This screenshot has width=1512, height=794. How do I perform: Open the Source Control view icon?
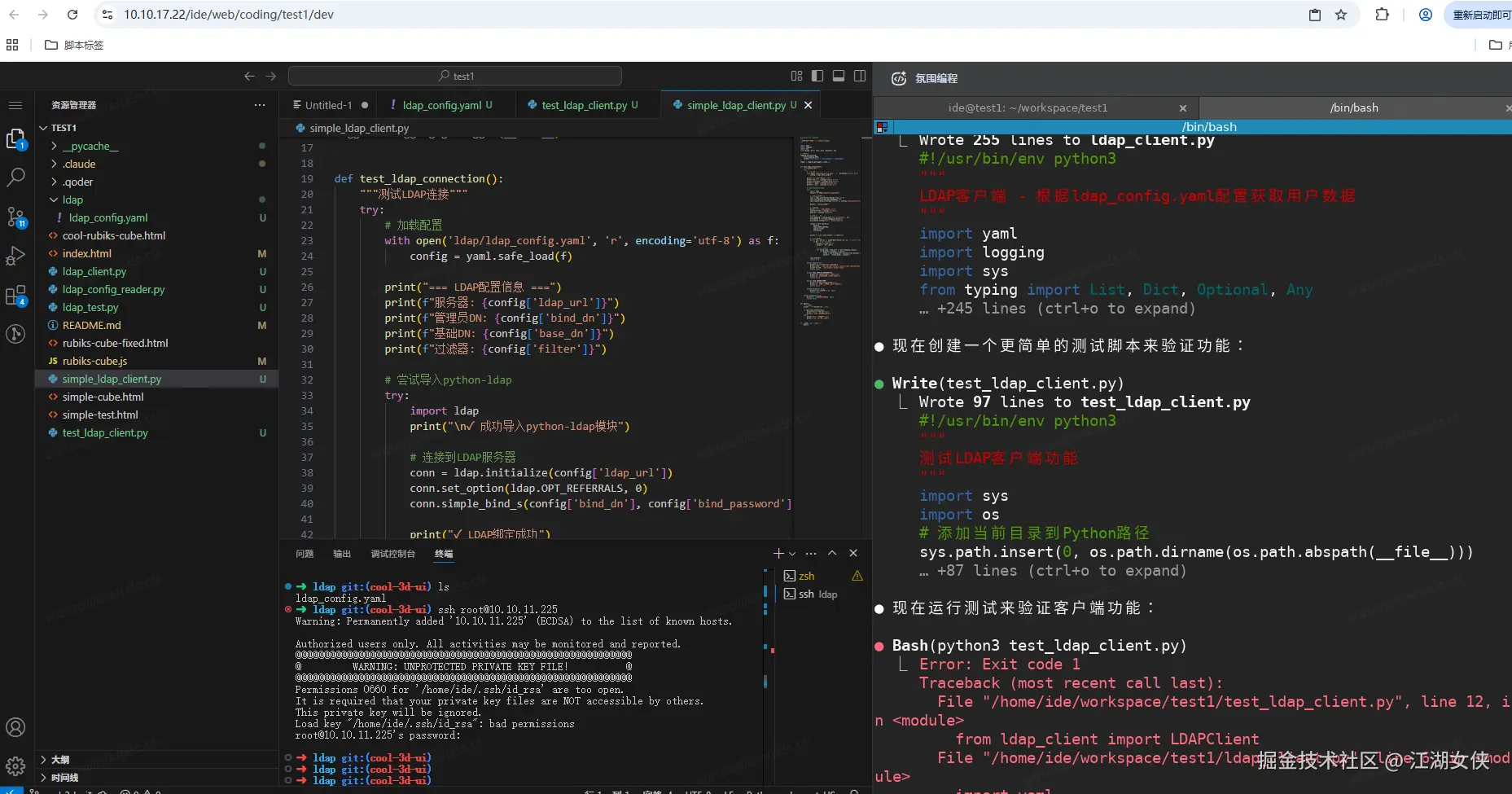click(x=15, y=217)
